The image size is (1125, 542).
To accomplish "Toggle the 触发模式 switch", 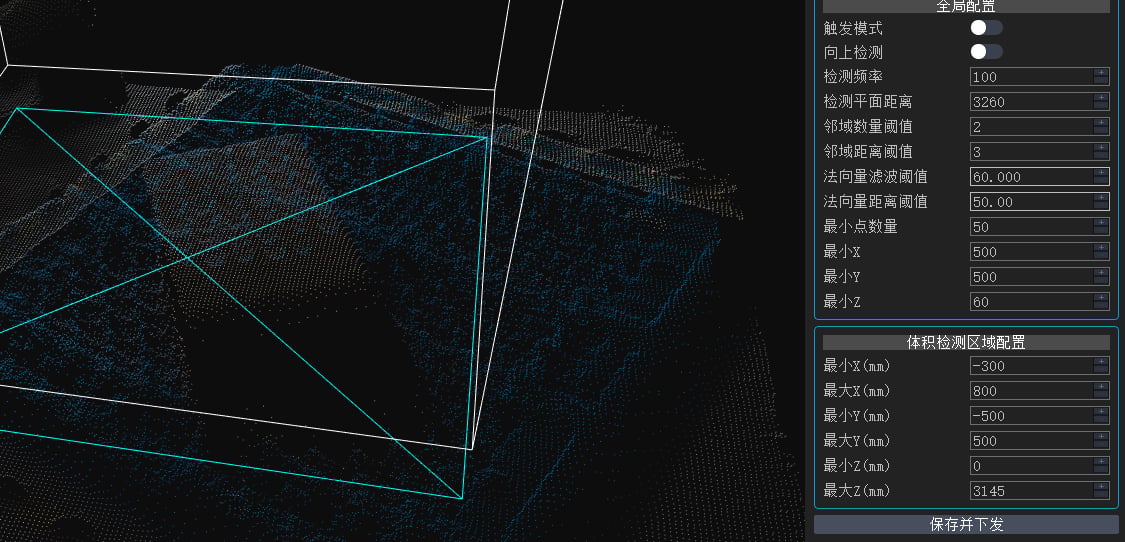I will [x=987, y=28].
